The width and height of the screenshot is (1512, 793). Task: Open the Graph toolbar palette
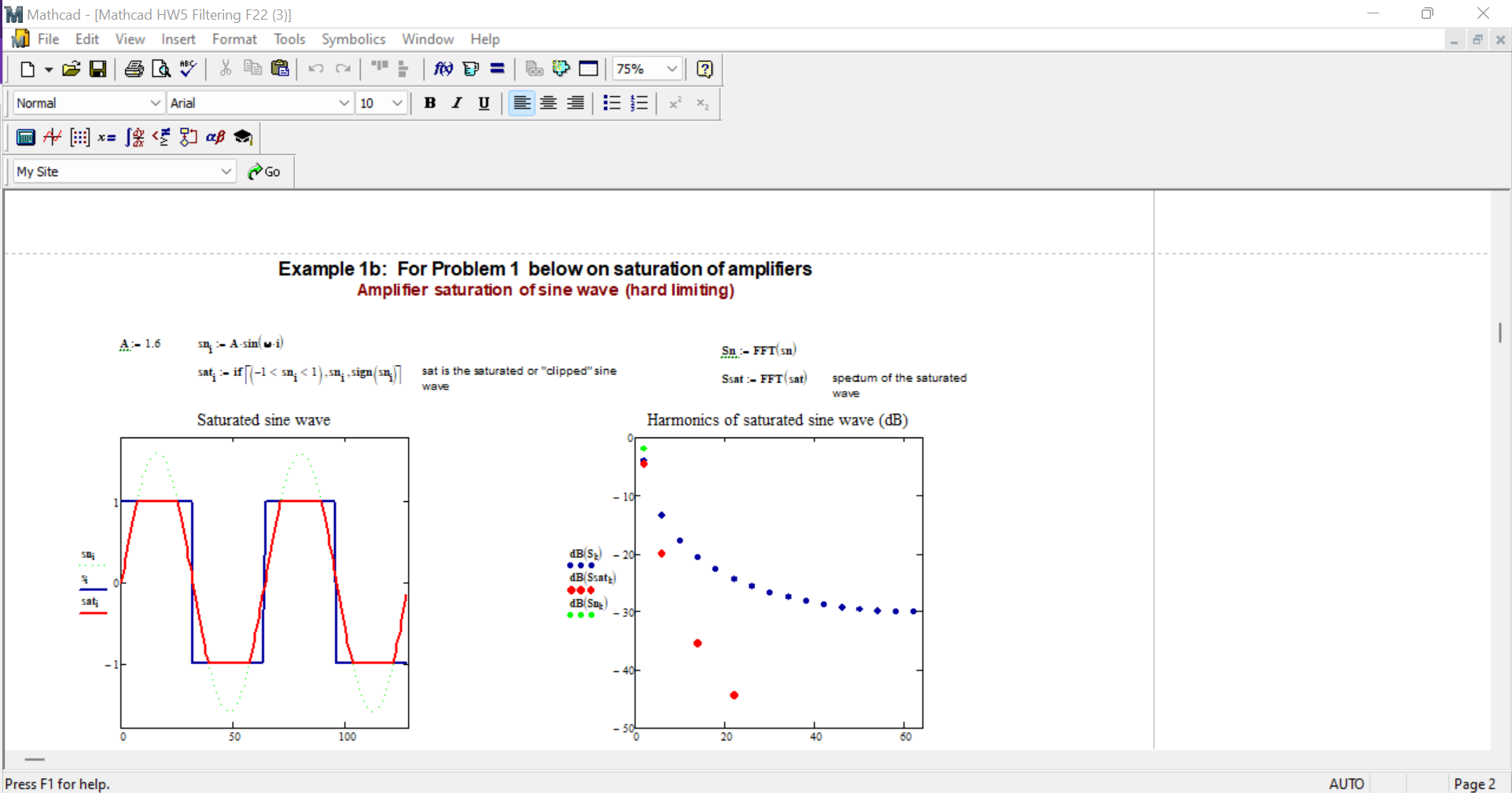(52, 137)
